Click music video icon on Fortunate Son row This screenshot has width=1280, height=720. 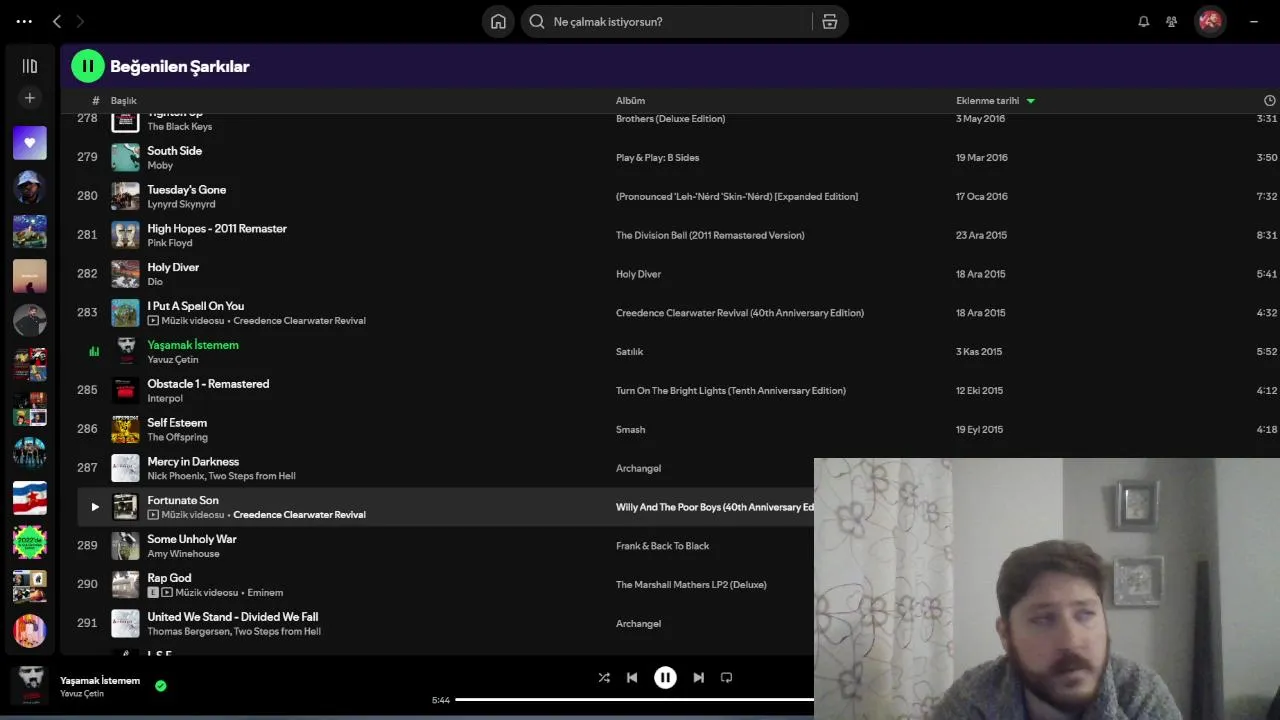point(153,515)
